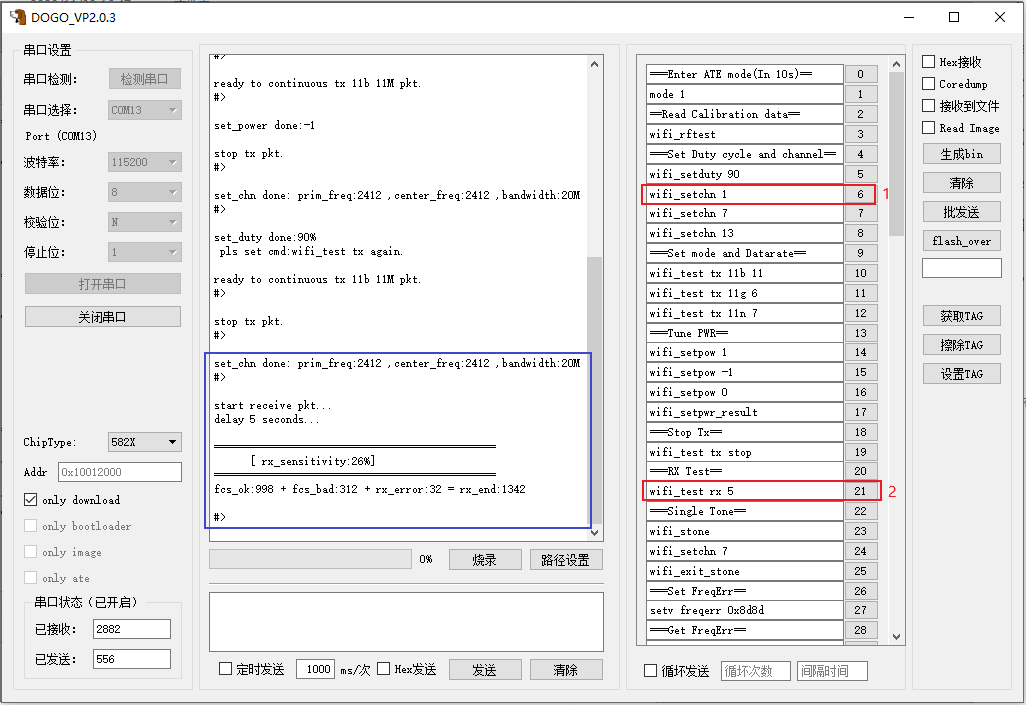Click the fcs_ok:998 result line in log
The width and height of the screenshot is (1026, 705).
pos(370,489)
